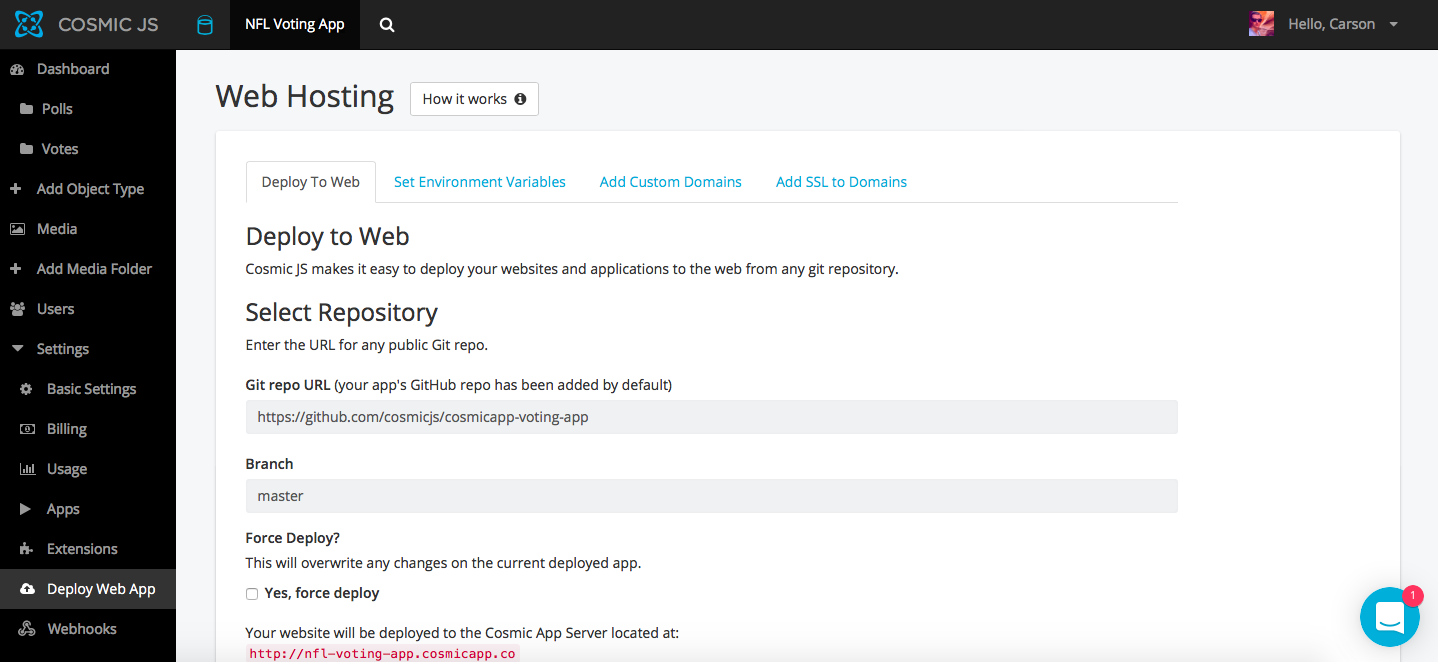Open Webhooks in the sidebar
This screenshot has height=662, width=1438.
pyautogui.click(x=81, y=629)
